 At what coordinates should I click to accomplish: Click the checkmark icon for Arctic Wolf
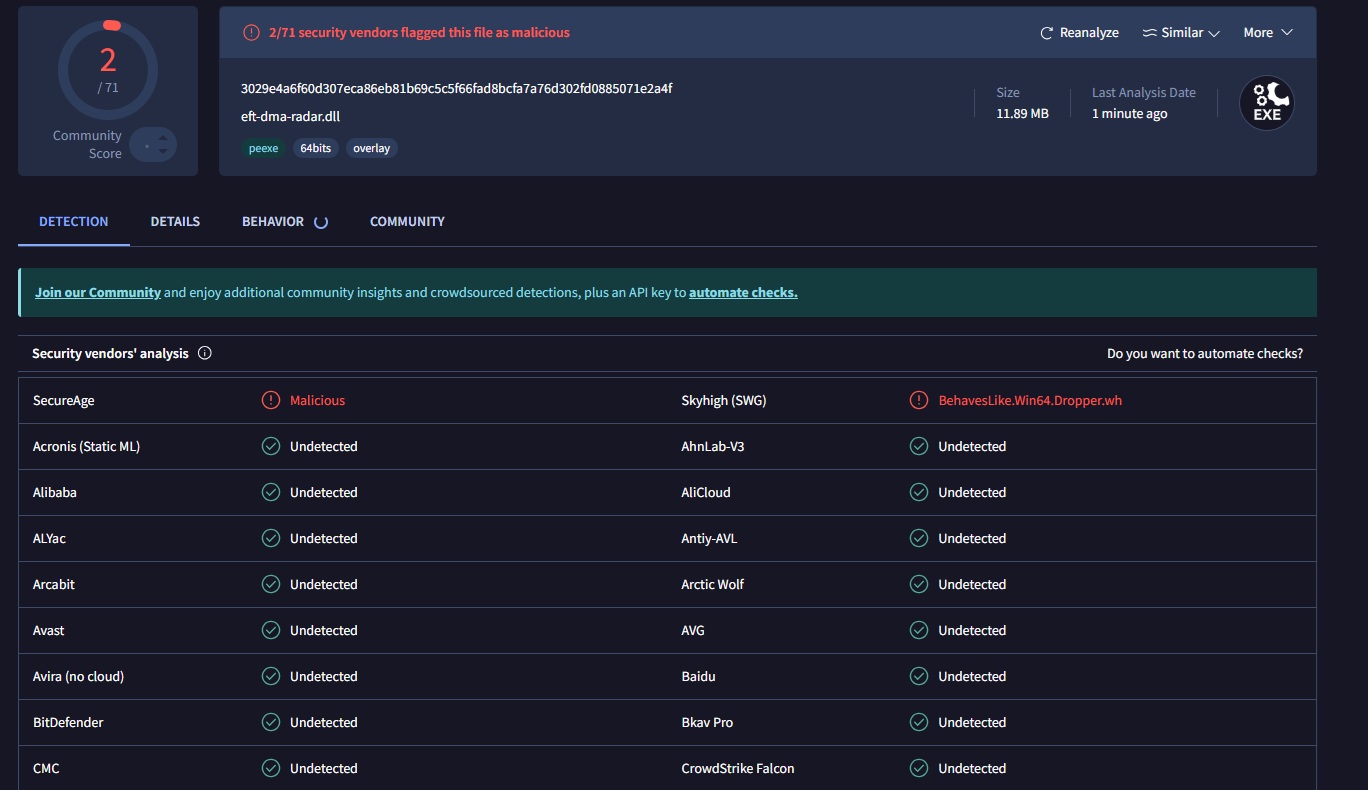click(919, 584)
